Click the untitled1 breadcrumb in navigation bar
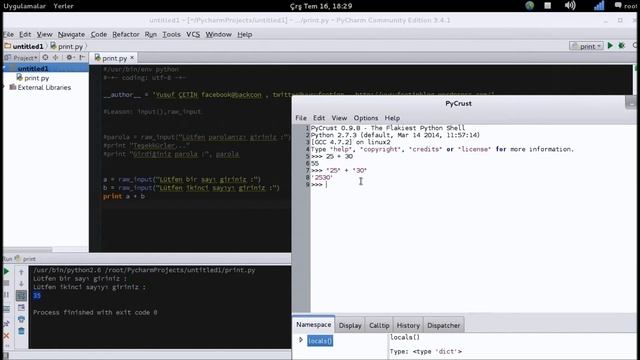 click(x=24, y=47)
